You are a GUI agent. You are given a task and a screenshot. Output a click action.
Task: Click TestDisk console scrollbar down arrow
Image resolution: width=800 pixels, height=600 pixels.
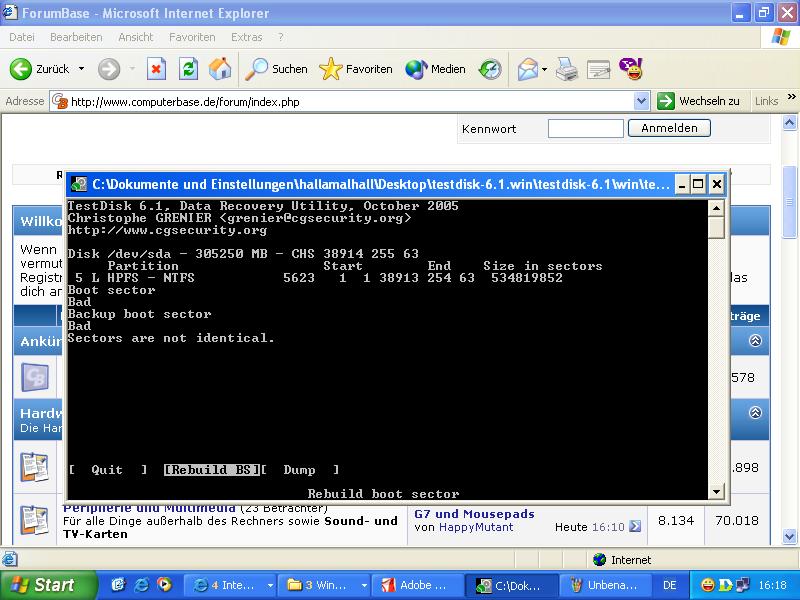716,492
